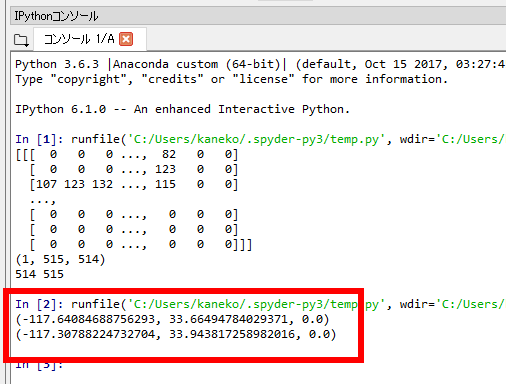Click the wdir argument in In [1]
Screen dimensions: 506x384
pos(452,139)
